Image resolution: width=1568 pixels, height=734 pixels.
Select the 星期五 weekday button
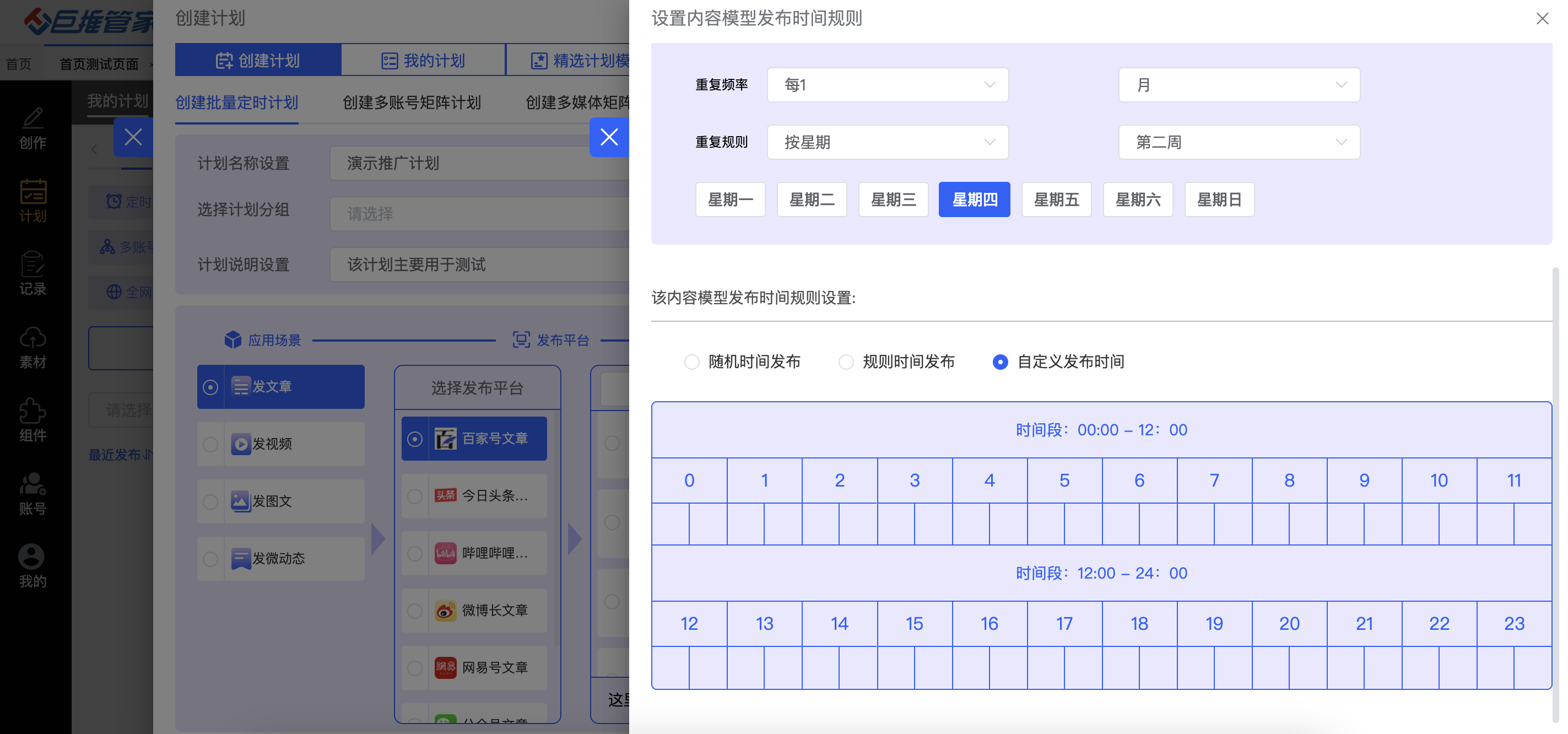pyautogui.click(x=1056, y=199)
